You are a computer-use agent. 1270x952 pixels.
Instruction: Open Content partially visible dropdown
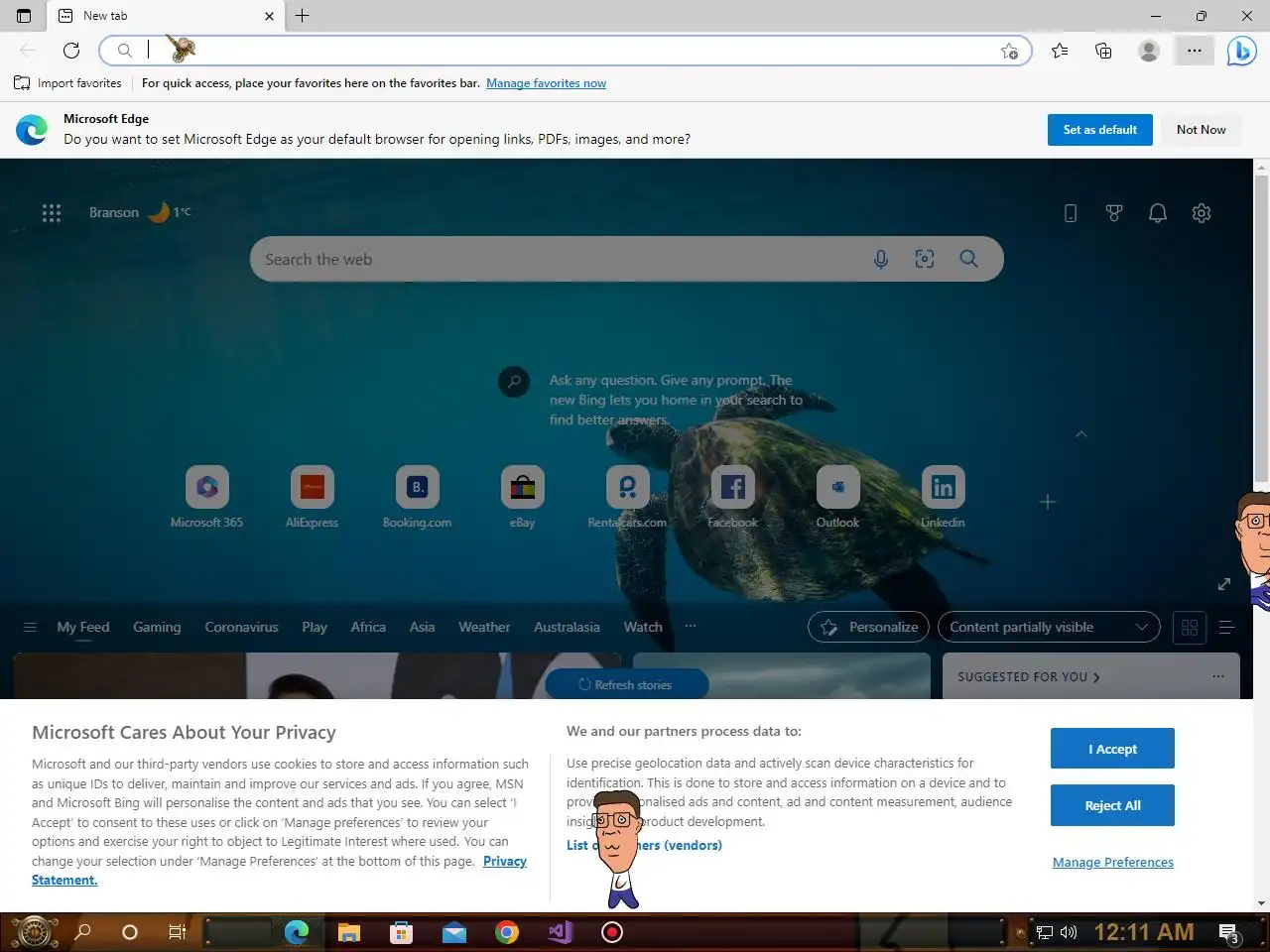click(1049, 627)
